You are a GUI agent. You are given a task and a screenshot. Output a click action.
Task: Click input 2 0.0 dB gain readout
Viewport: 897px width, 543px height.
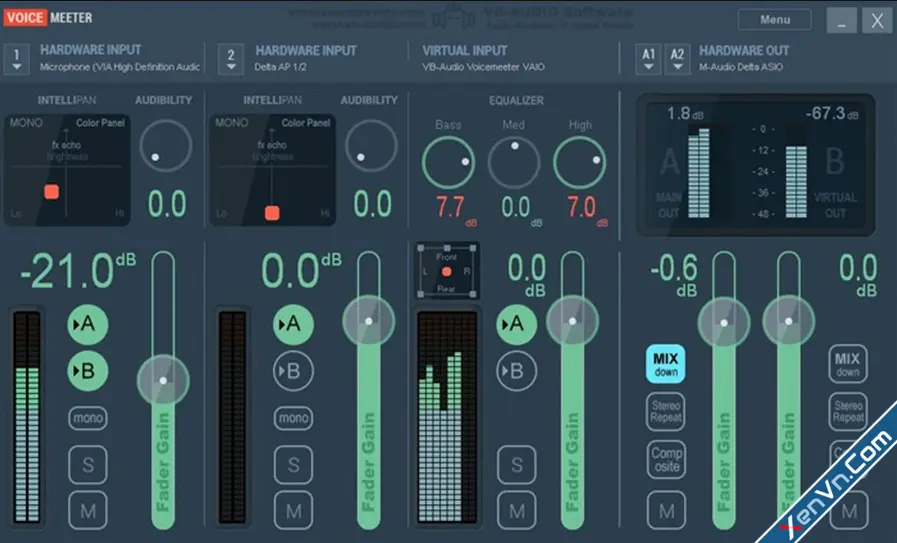pos(301,271)
